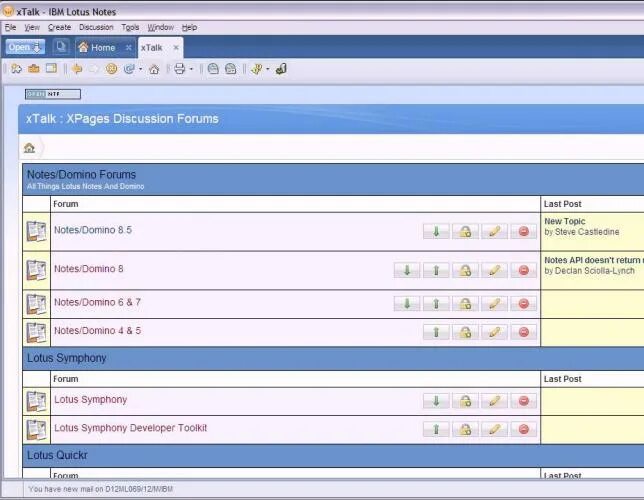Lock the Lotus Symphony Developer Toolkit forum
Screen dimensions: 644x500
click(x=465, y=429)
